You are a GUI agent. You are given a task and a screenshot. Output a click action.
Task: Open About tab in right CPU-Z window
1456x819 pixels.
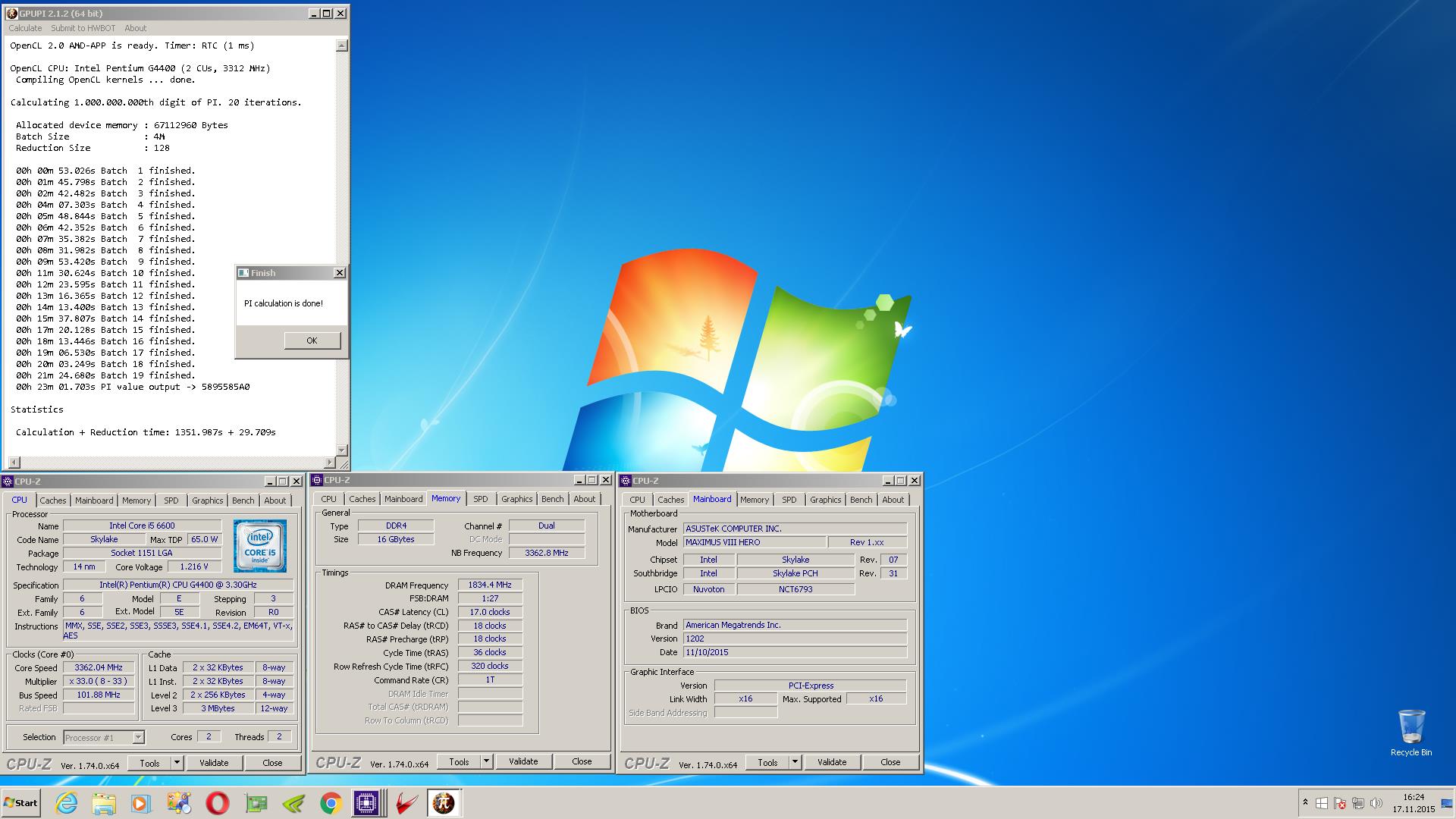pos(893,500)
